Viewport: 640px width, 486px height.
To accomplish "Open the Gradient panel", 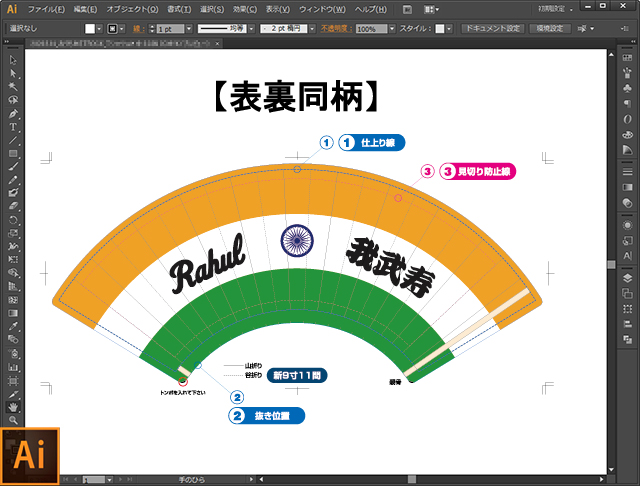I will click(x=627, y=187).
